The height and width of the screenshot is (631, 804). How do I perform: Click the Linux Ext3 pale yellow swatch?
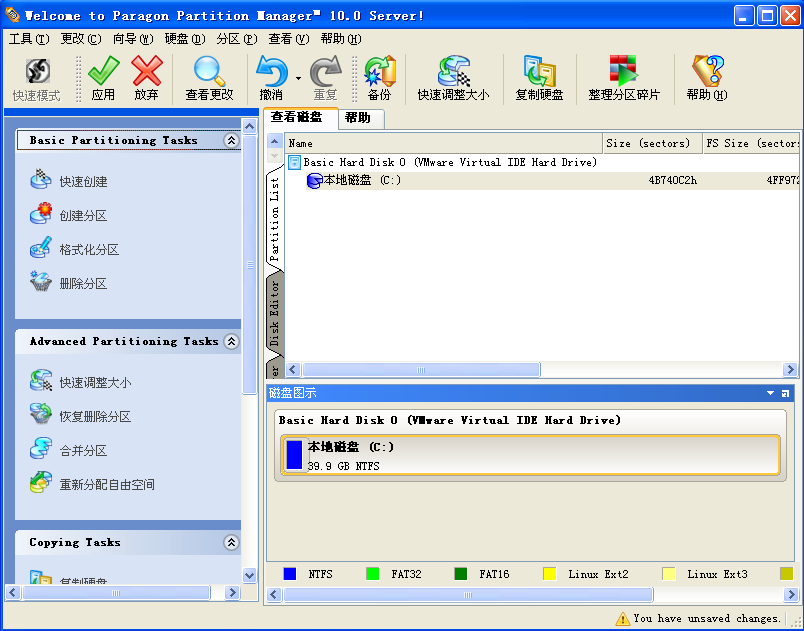coord(669,574)
